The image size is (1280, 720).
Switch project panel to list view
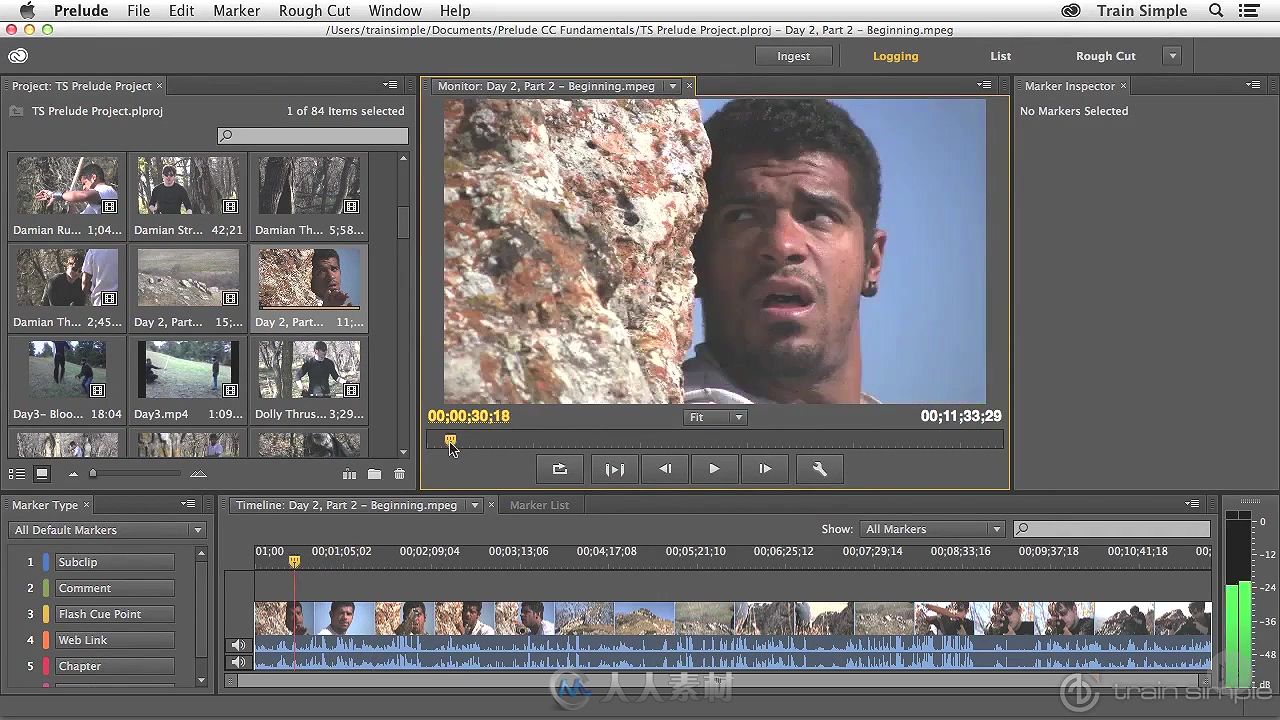point(17,474)
